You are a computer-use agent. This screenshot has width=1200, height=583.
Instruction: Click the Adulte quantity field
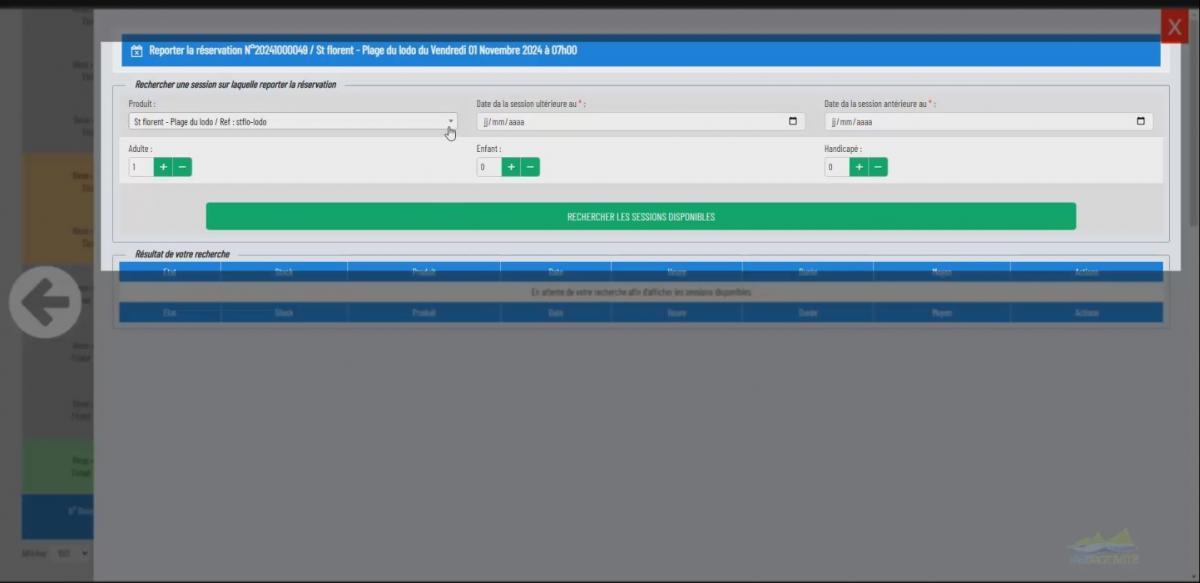click(x=141, y=167)
